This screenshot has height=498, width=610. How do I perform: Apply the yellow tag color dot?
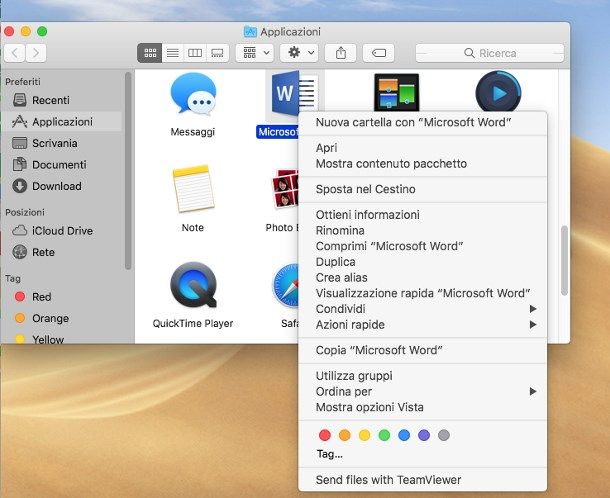(x=365, y=435)
